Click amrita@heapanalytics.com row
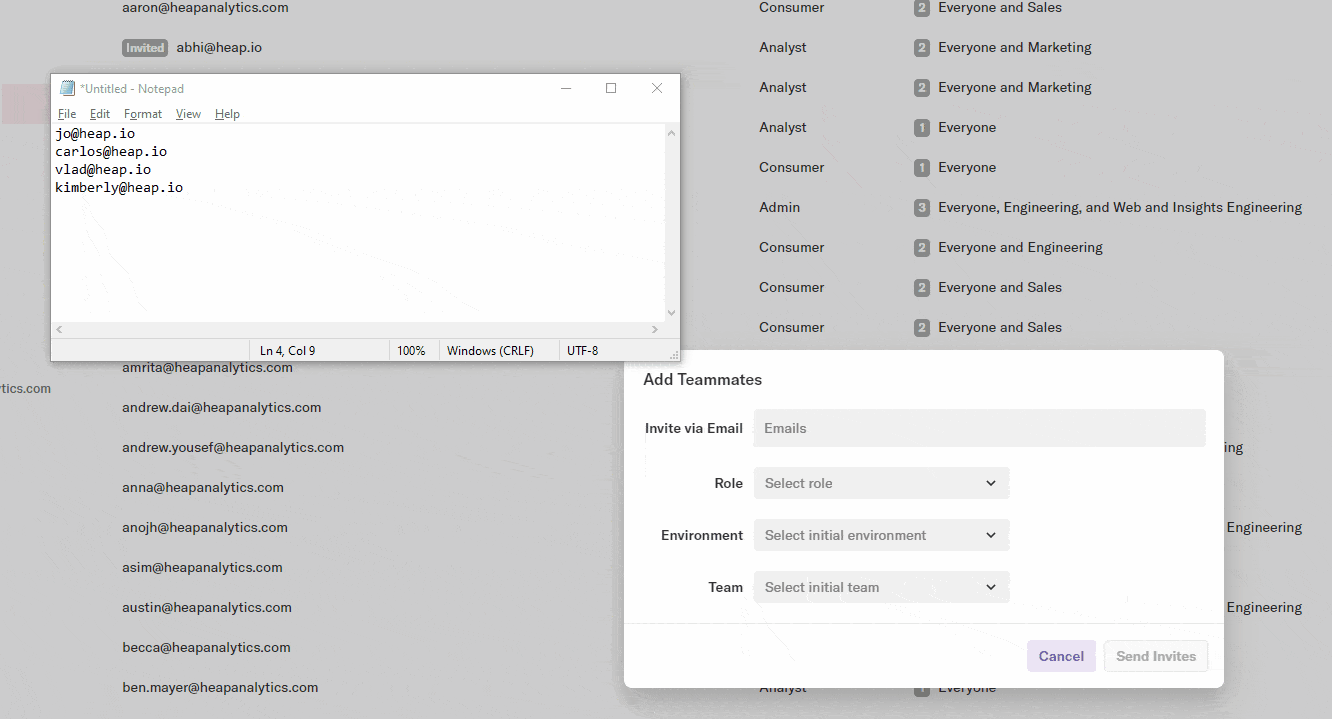1332x719 pixels. [207, 367]
